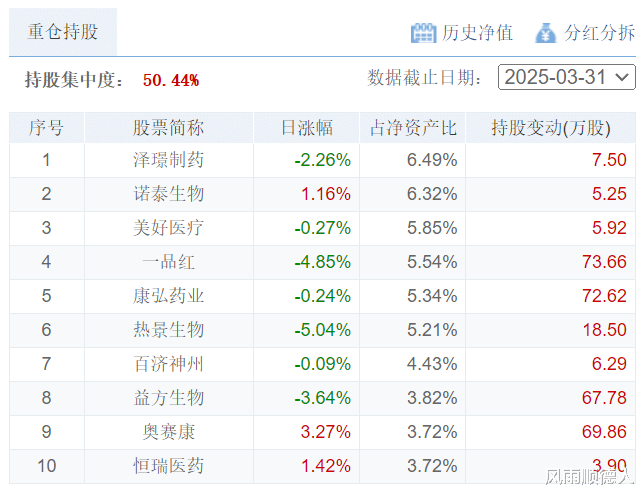Click the 50.44% concentration value
The height and width of the screenshot is (498, 644).
click(x=171, y=80)
